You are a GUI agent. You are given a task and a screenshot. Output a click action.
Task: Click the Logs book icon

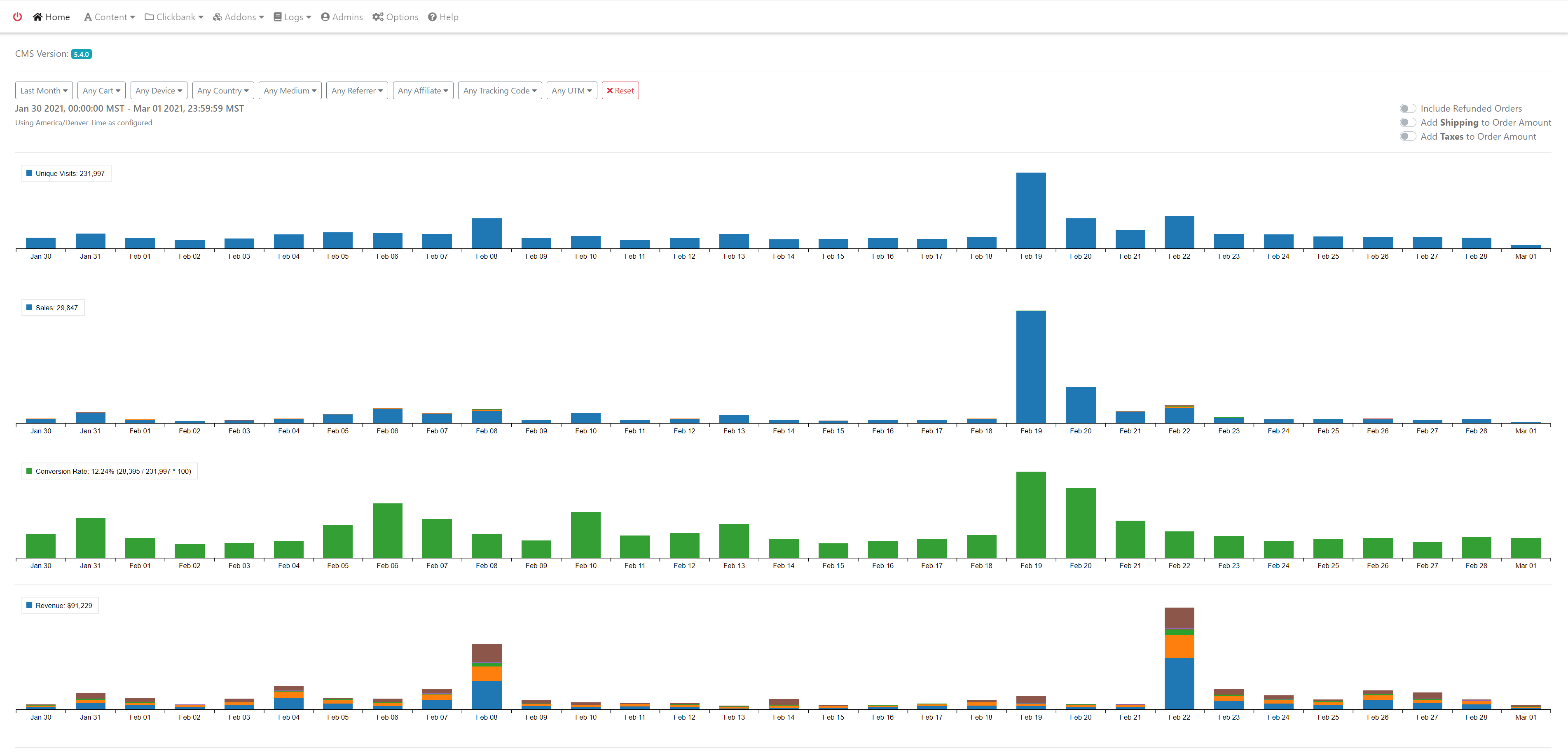pos(278,17)
